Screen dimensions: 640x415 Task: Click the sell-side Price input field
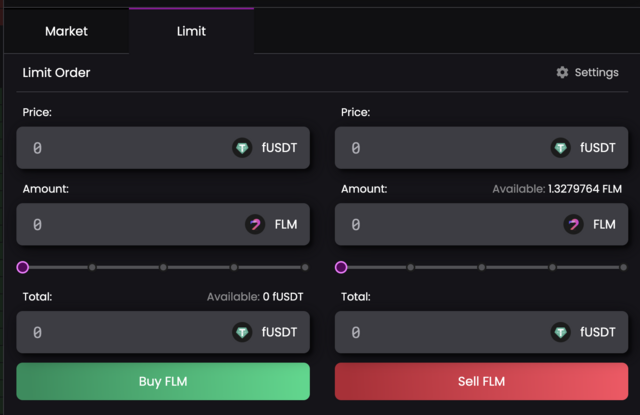[481, 148]
